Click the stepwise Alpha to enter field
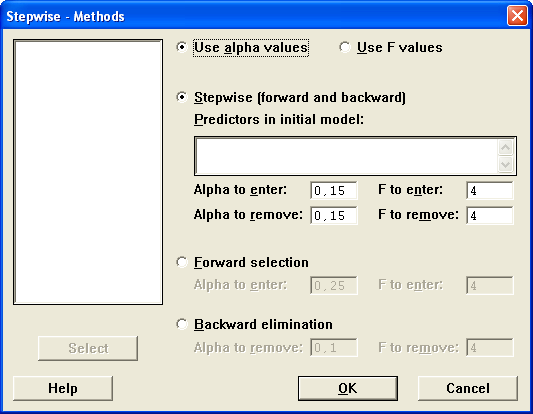 pos(334,190)
